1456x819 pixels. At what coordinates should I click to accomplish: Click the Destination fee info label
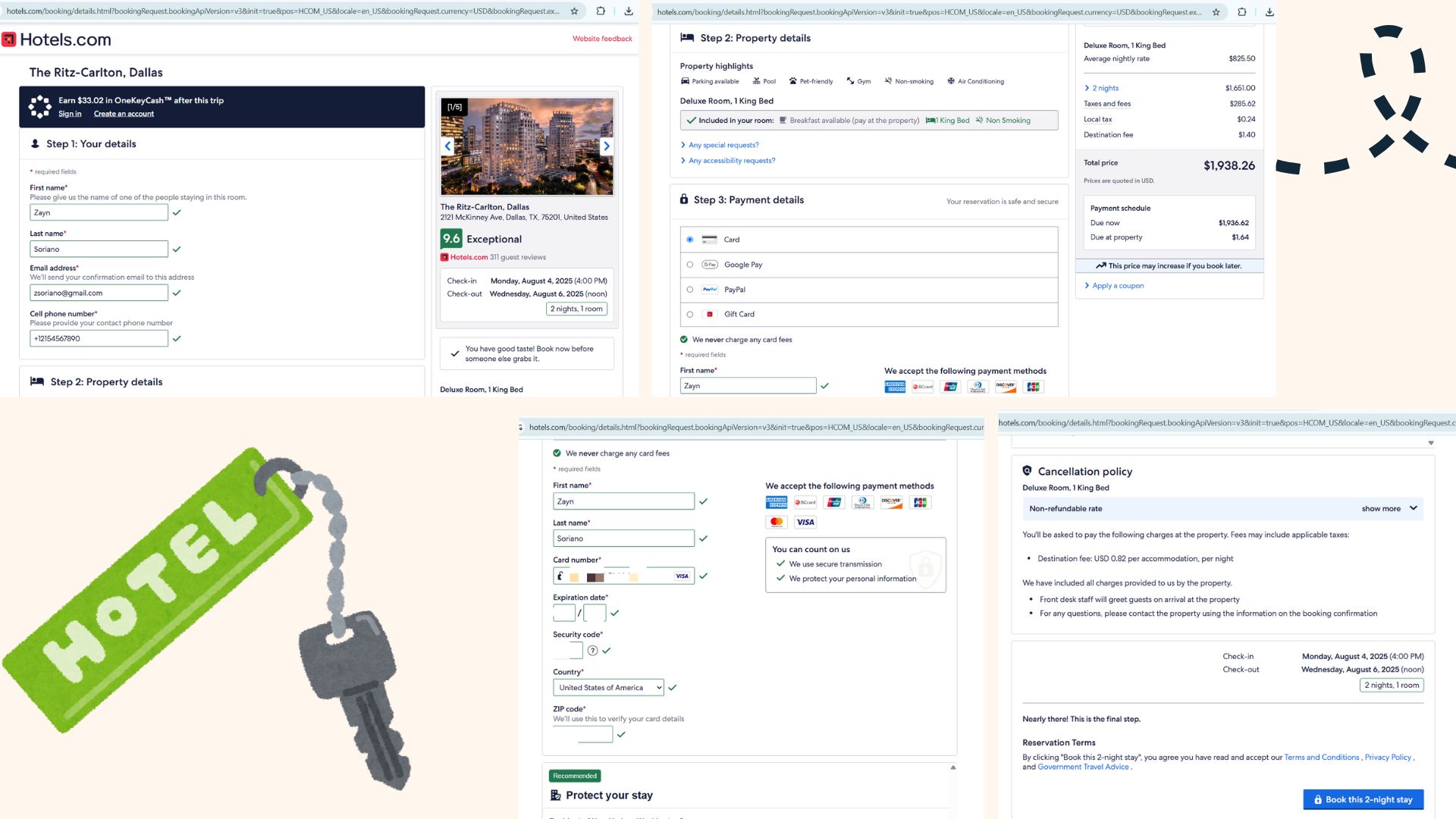point(1108,135)
